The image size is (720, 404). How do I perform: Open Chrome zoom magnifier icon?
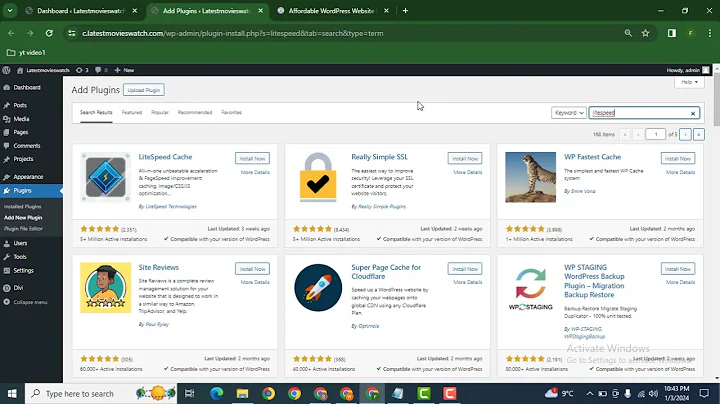pos(628,33)
